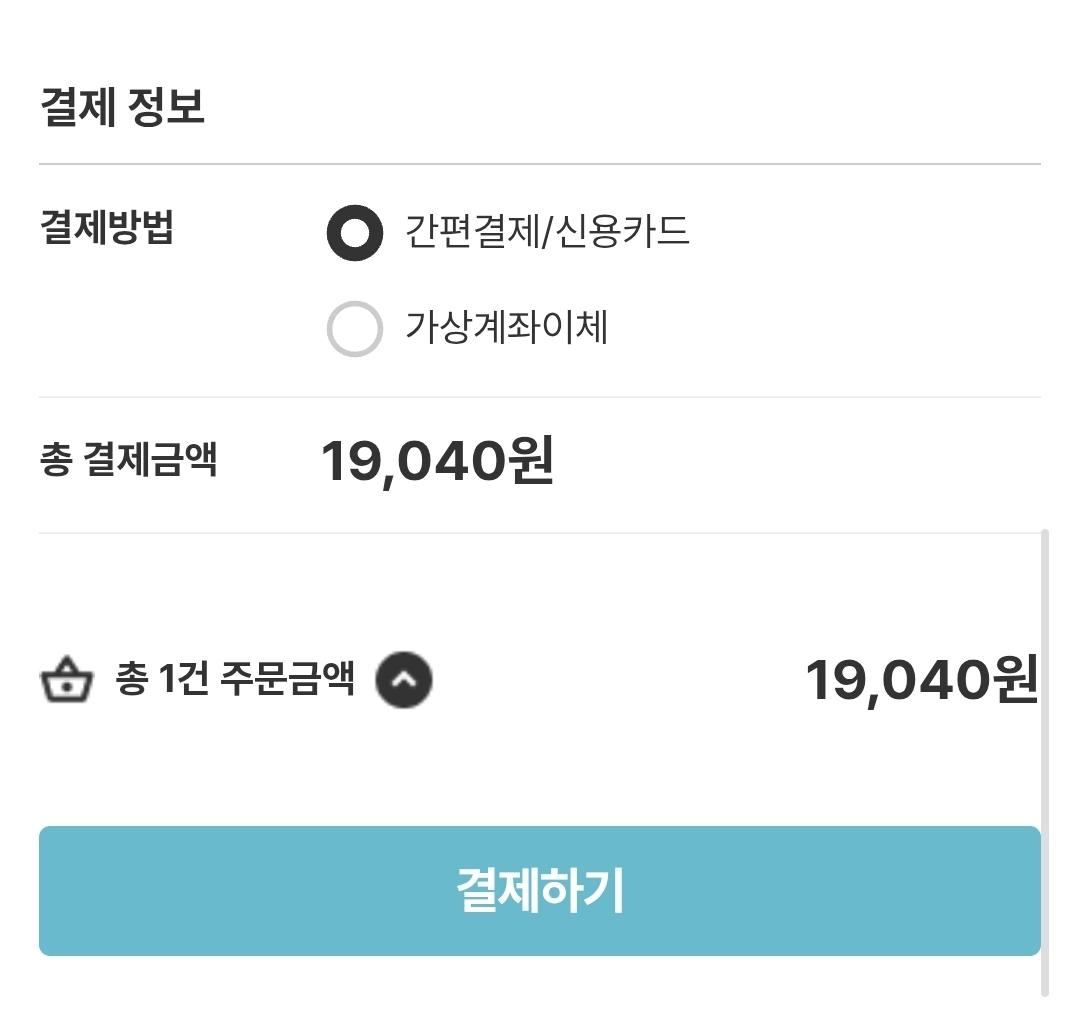
Task: Click the divider line below 결제 정보
Action: click(540, 164)
